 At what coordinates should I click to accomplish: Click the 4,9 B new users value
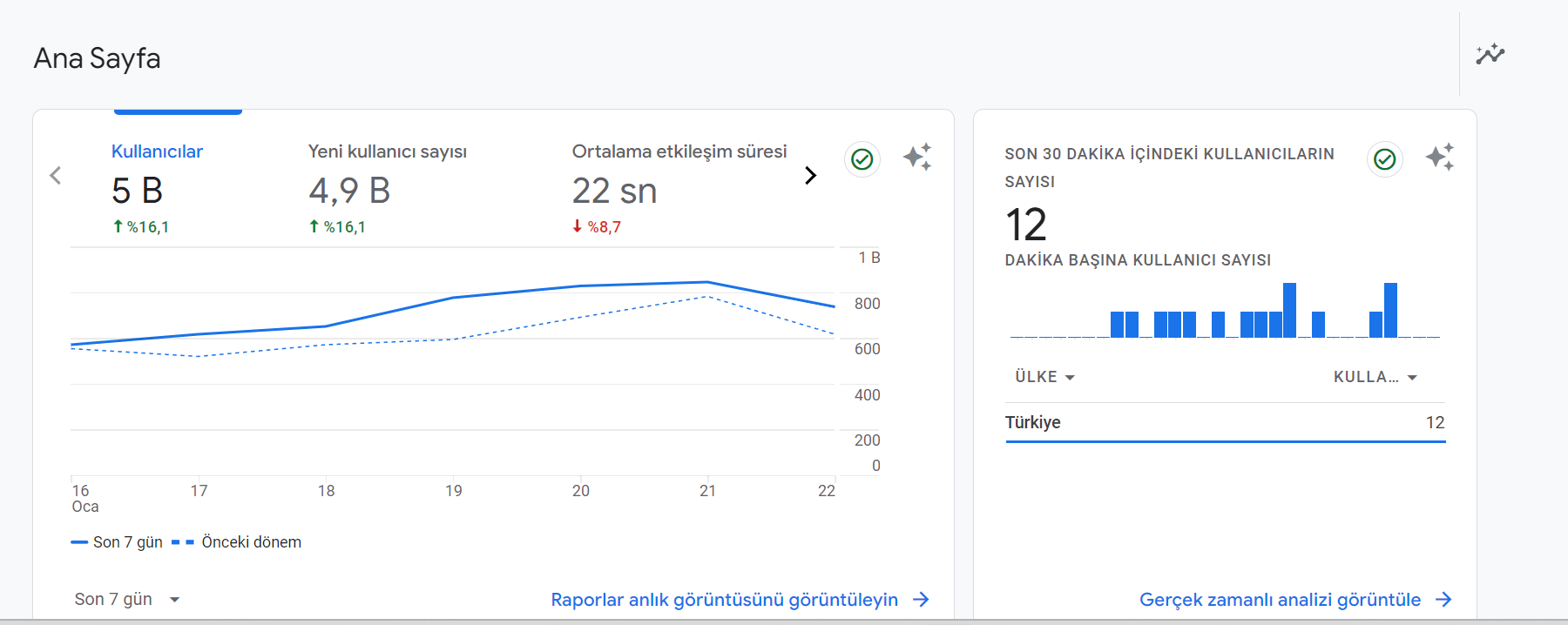coord(349,191)
